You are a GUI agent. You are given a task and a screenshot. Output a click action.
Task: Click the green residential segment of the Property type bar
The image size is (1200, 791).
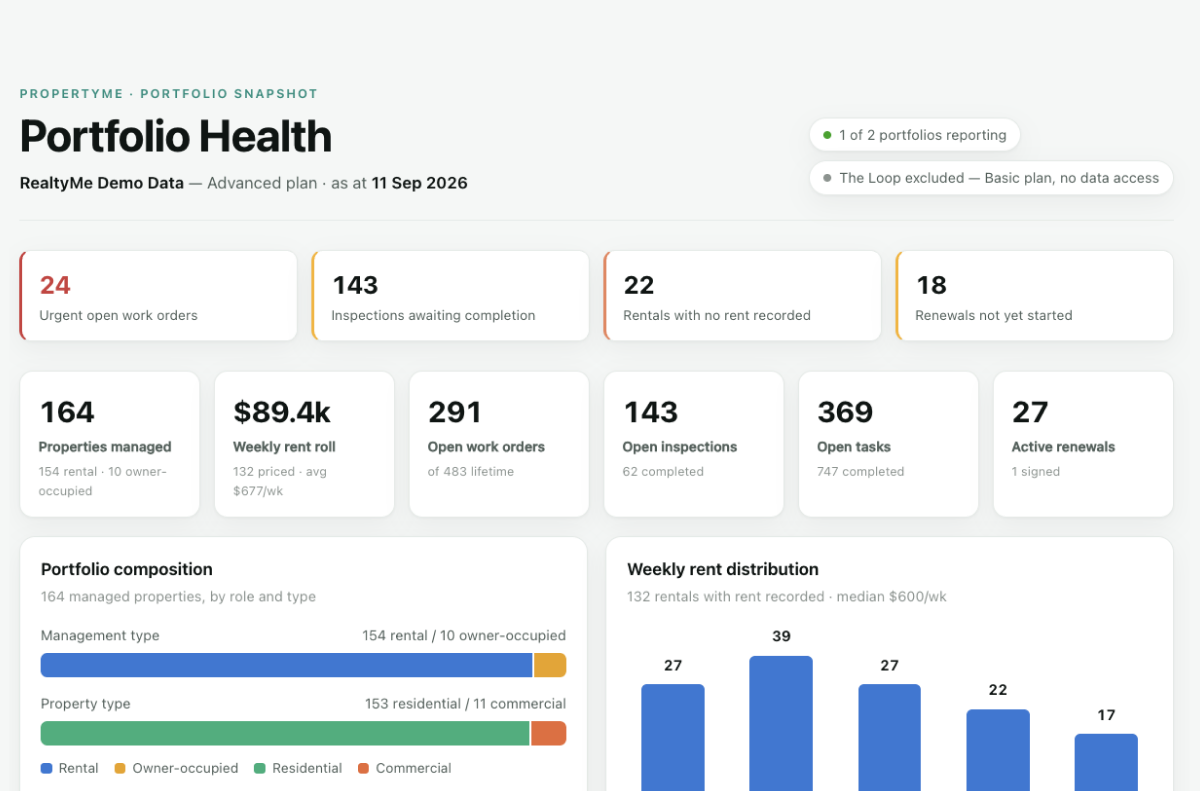(285, 733)
